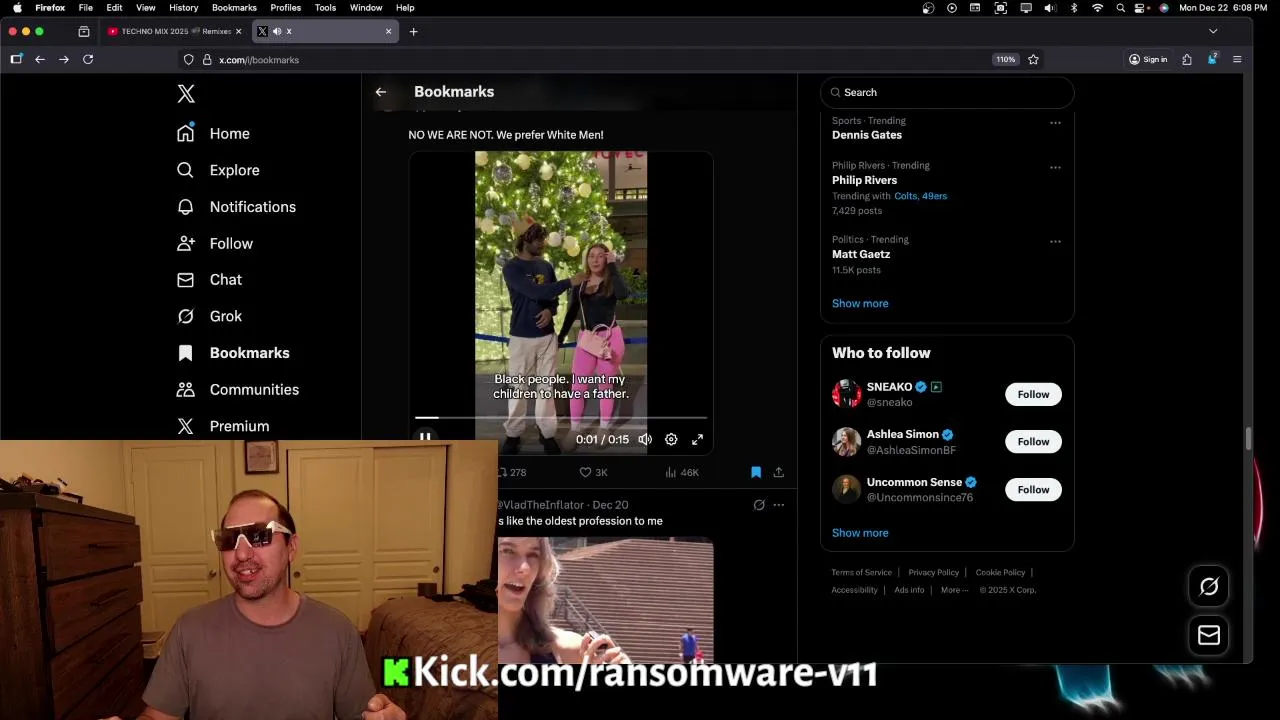Click the 110% zoom indicator

click(x=1005, y=60)
